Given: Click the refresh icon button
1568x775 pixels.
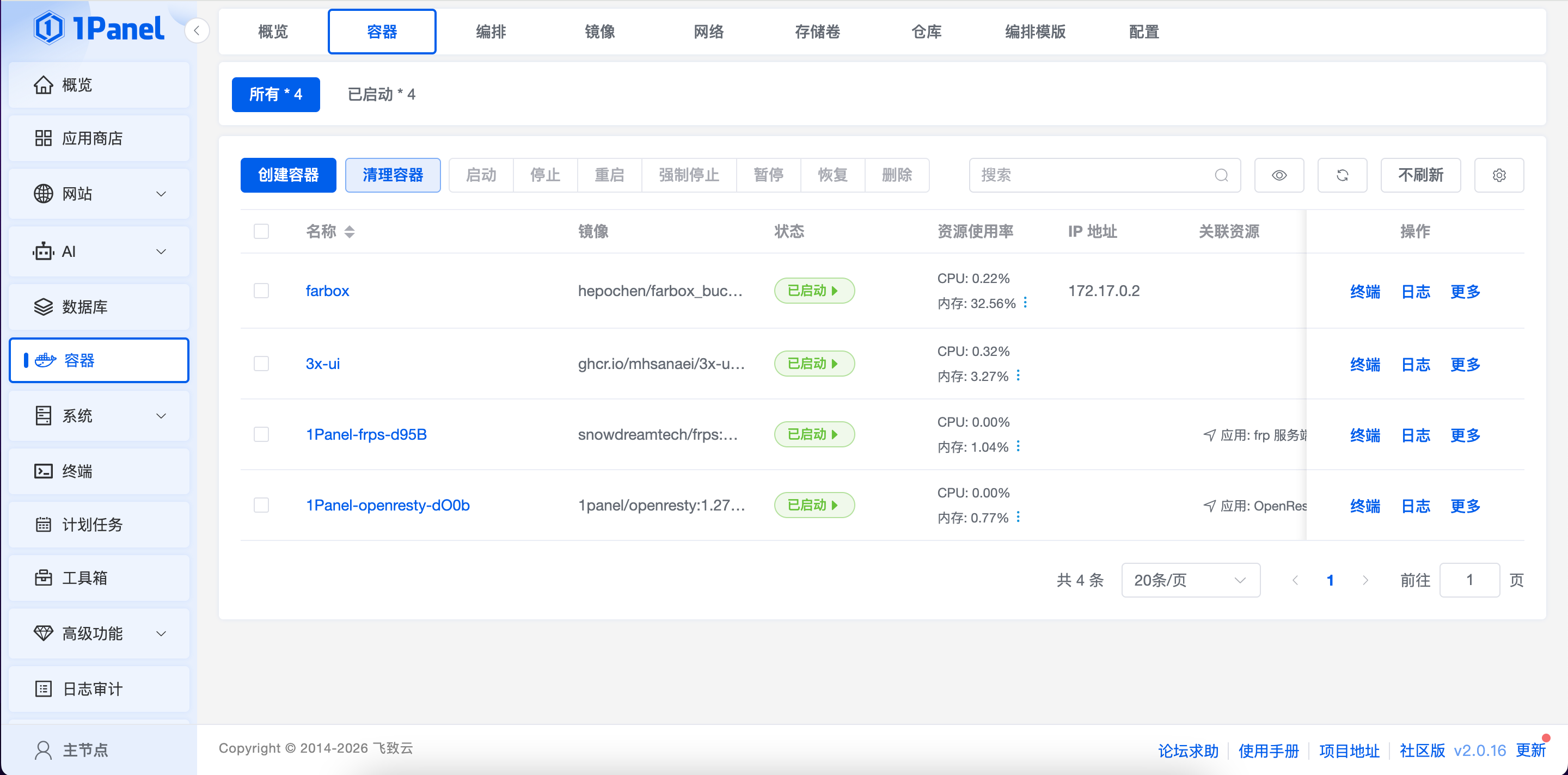Looking at the screenshot, I should pyautogui.click(x=1342, y=175).
